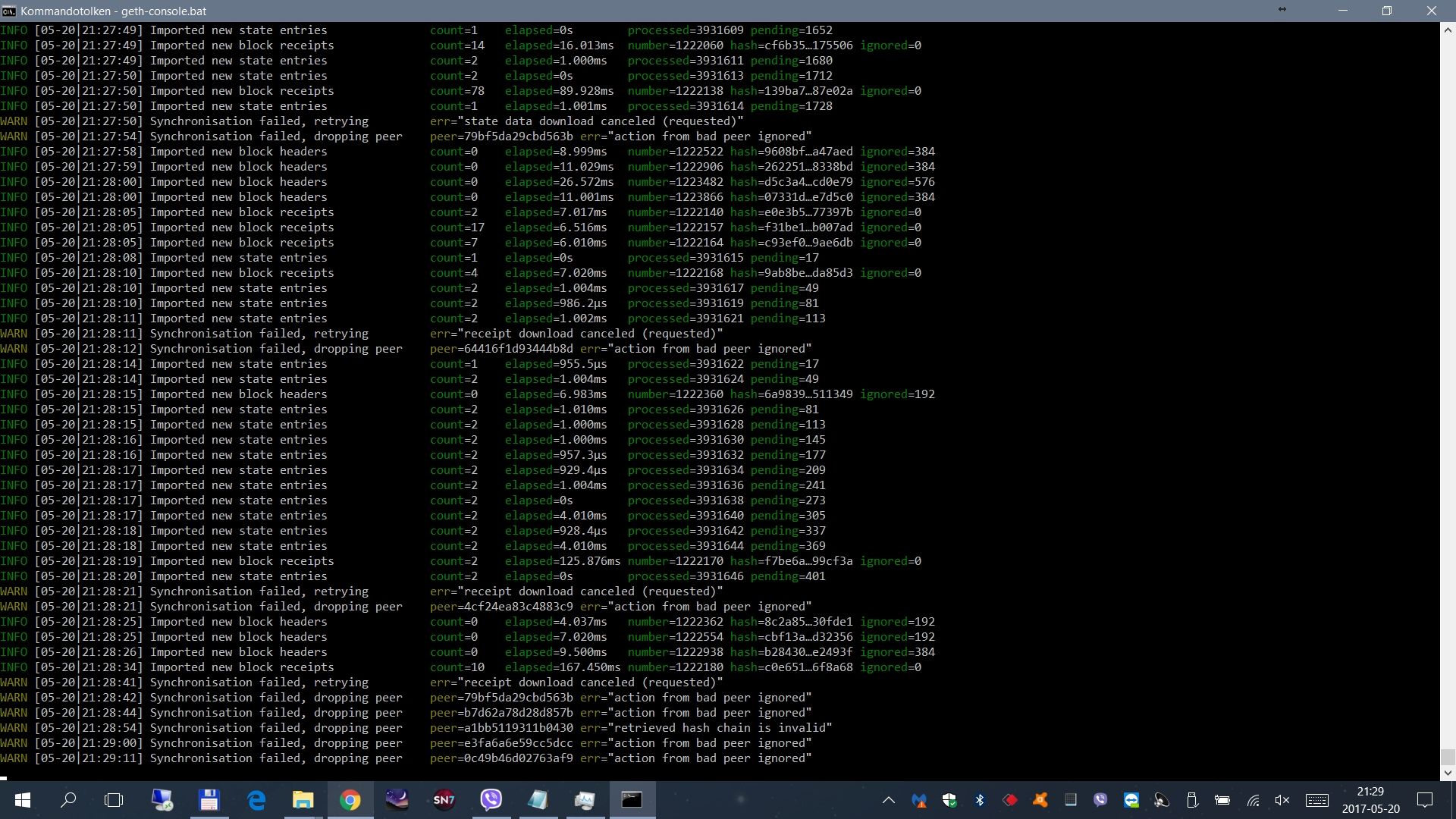This screenshot has height=819, width=1456.
Task: Click elapsed=167.450ms value
Action: pyautogui.click(x=563, y=667)
